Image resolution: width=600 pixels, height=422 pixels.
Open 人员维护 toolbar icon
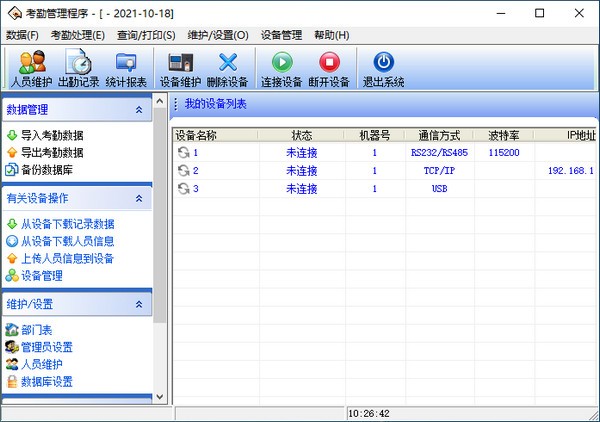click(x=31, y=69)
